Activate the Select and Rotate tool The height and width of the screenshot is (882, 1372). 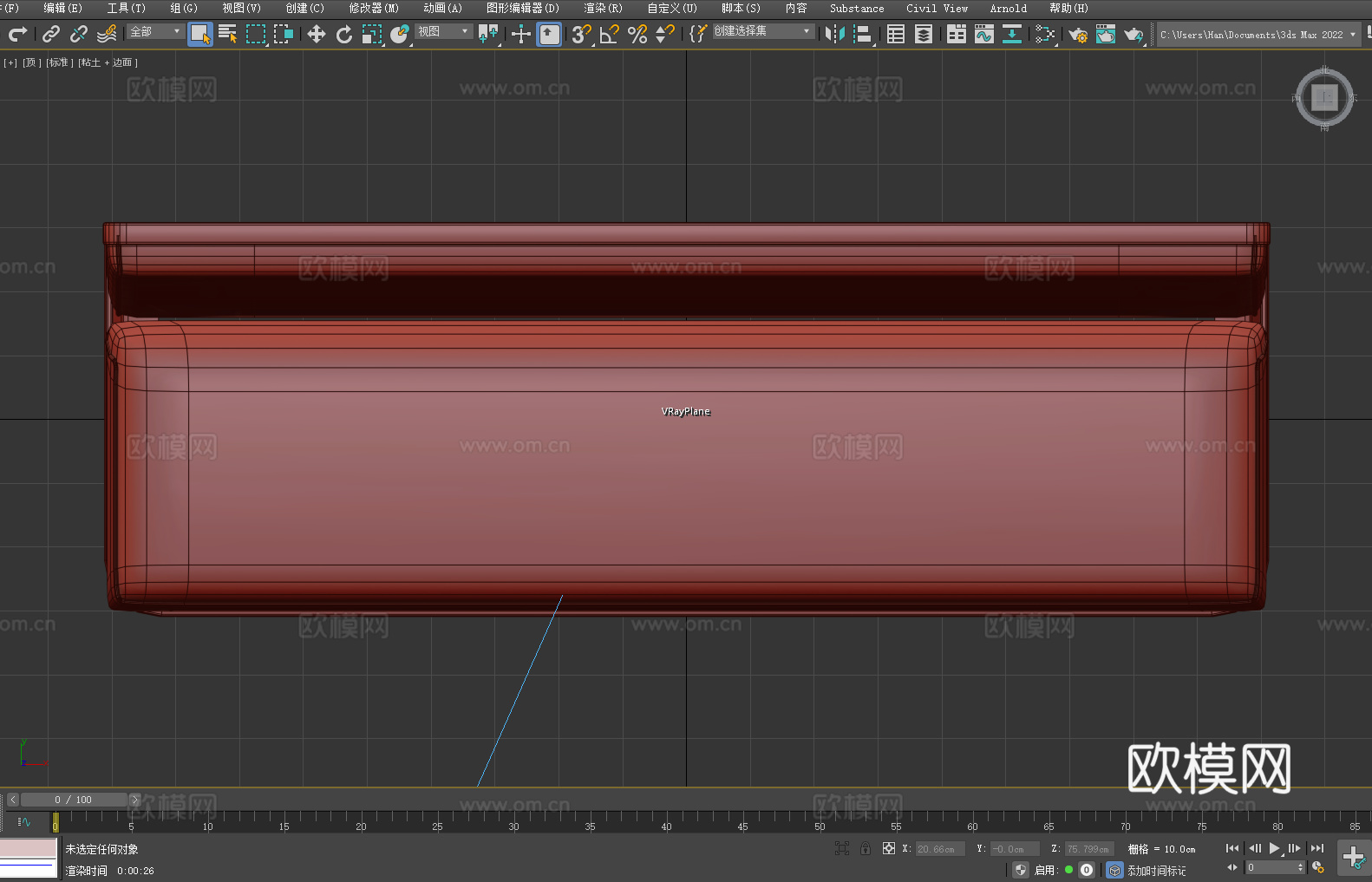pos(344,34)
